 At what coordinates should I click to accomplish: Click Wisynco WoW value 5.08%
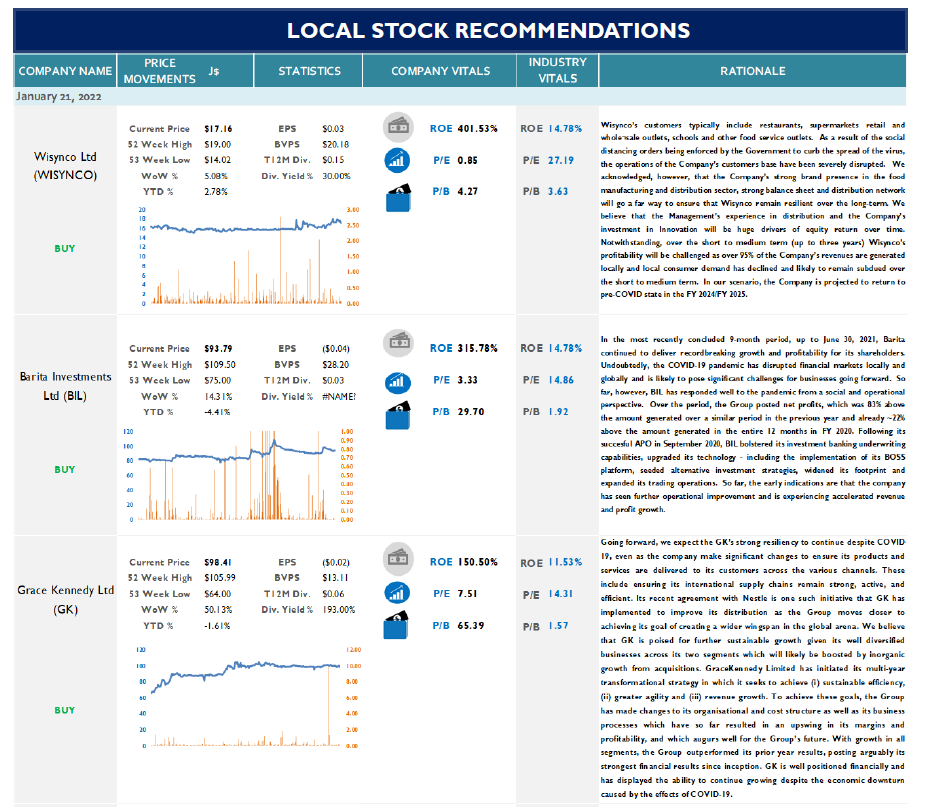click(216, 176)
